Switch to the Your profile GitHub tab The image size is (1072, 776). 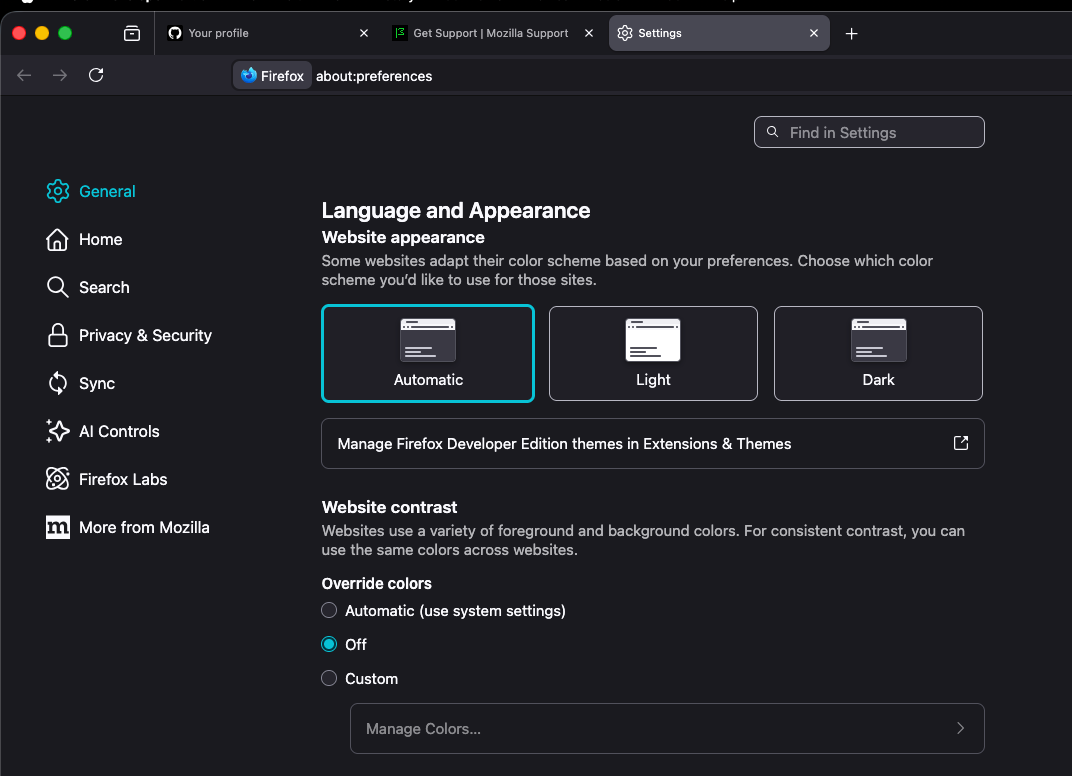coord(258,34)
